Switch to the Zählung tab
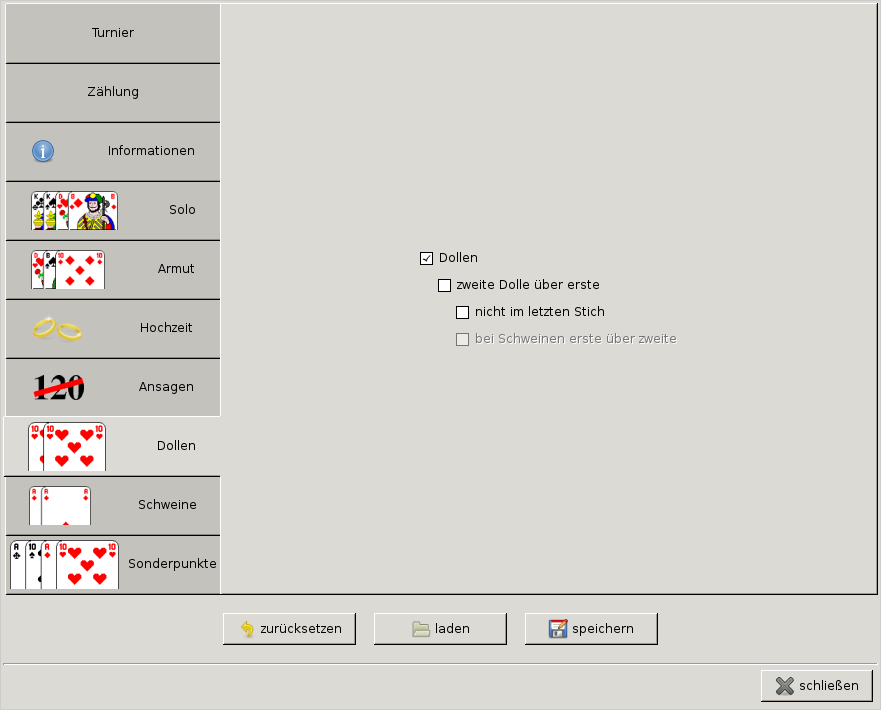 click(112, 92)
